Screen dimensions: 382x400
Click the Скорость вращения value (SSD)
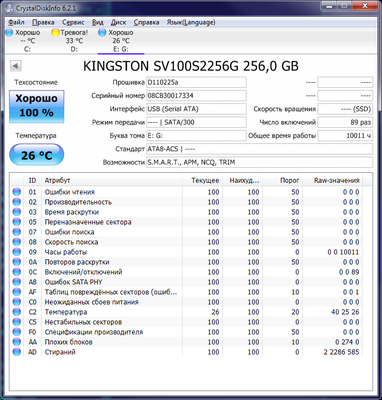click(x=345, y=109)
